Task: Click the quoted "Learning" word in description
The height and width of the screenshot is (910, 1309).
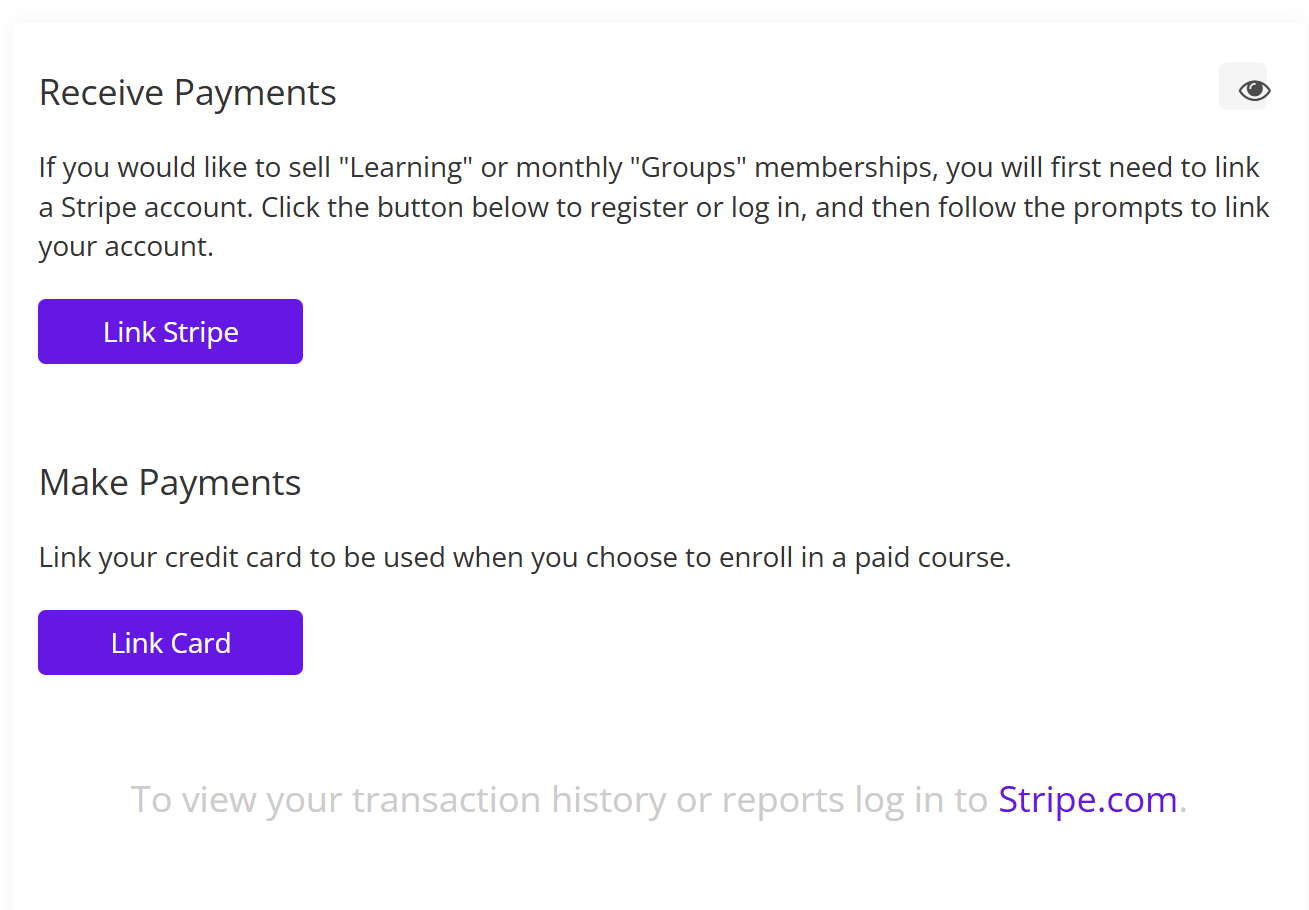Action: pyautogui.click(x=406, y=167)
